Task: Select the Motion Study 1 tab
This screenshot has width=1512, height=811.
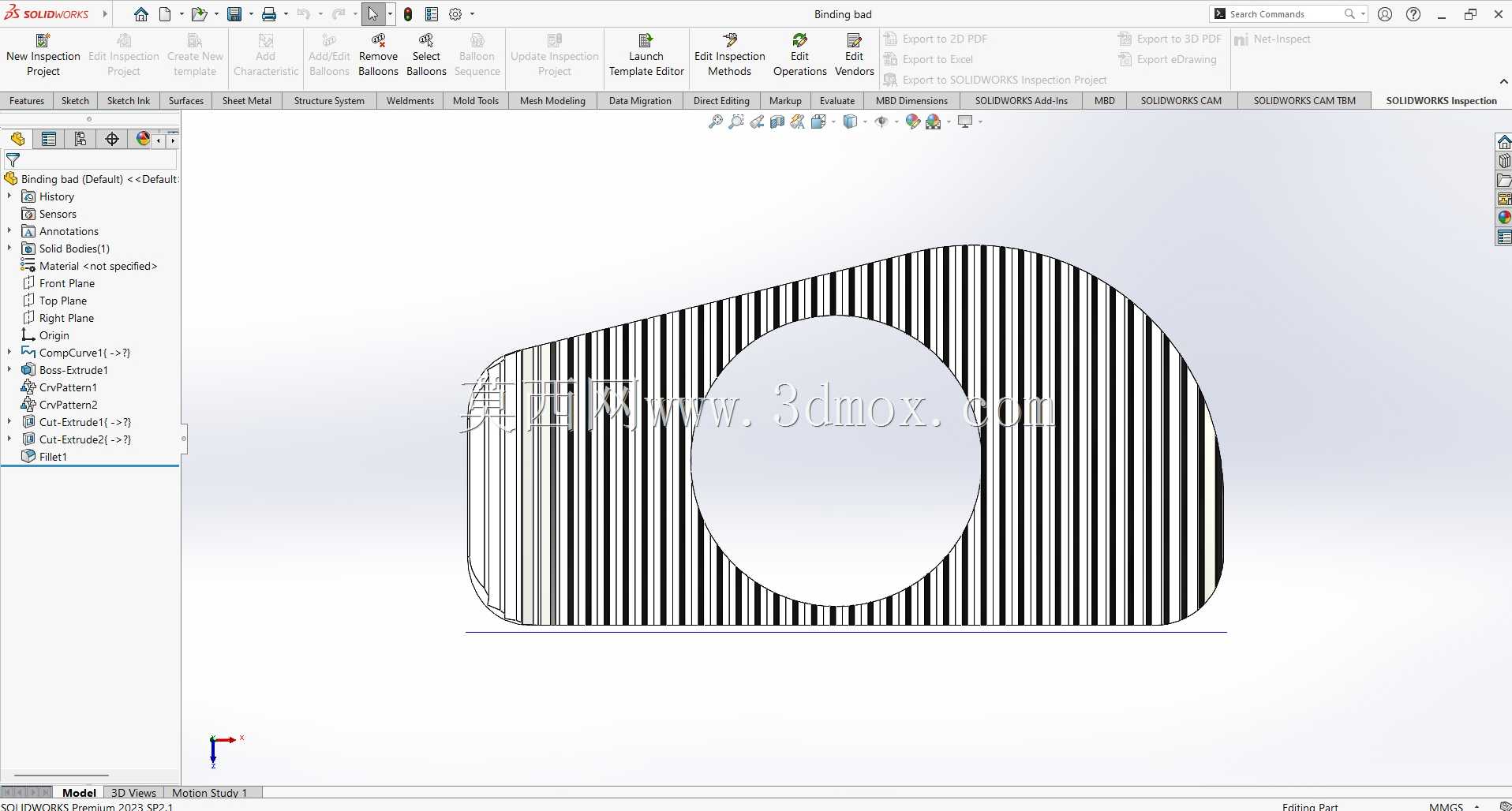Action: (209, 793)
